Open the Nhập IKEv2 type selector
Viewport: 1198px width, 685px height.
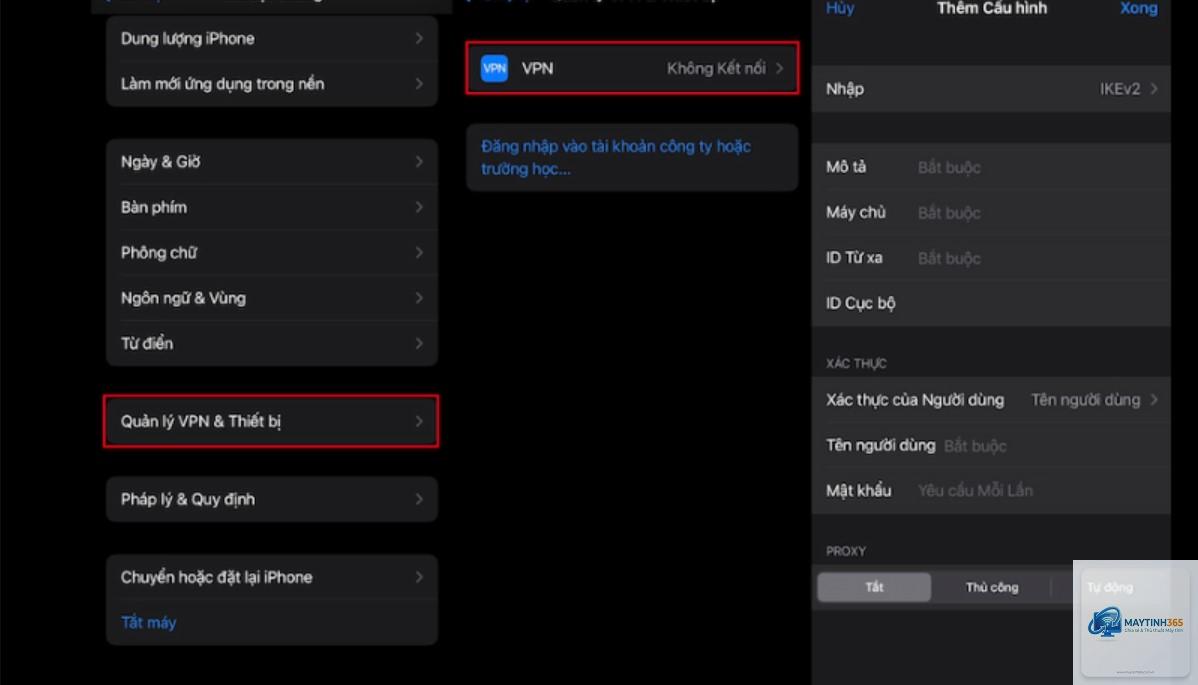[991, 89]
